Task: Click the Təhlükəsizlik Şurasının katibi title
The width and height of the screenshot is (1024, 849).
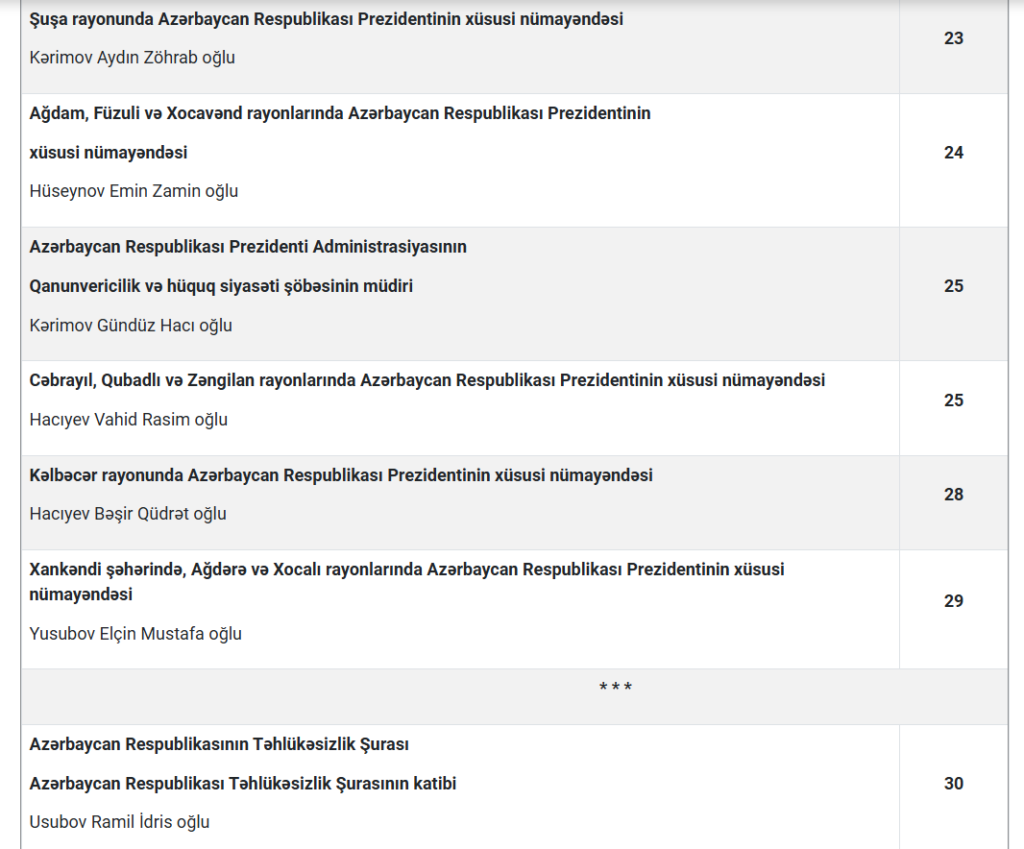Action: tap(243, 784)
